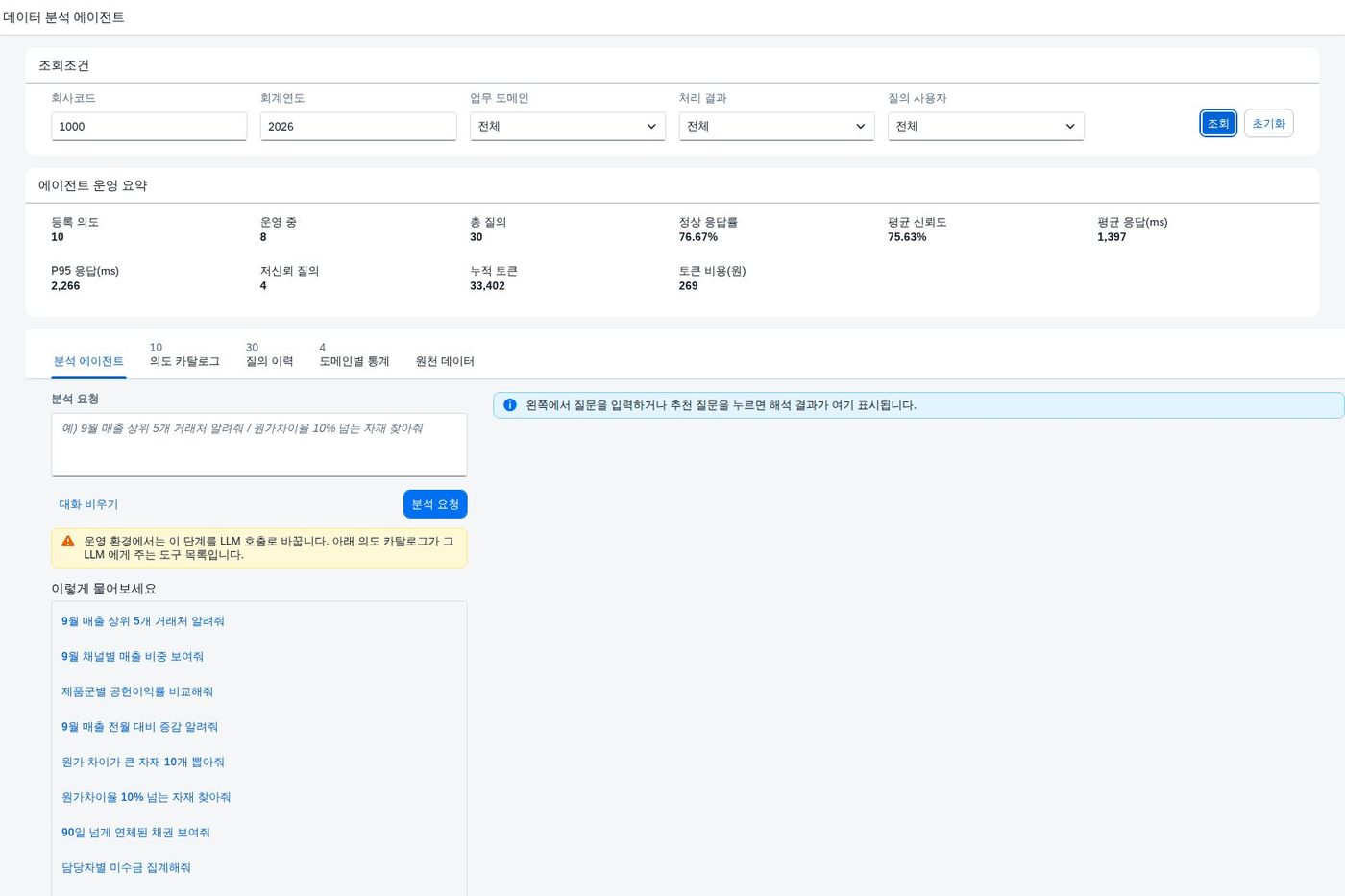1345x896 pixels.
Task: Click the 대화 비우기 link
Action: point(88,504)
